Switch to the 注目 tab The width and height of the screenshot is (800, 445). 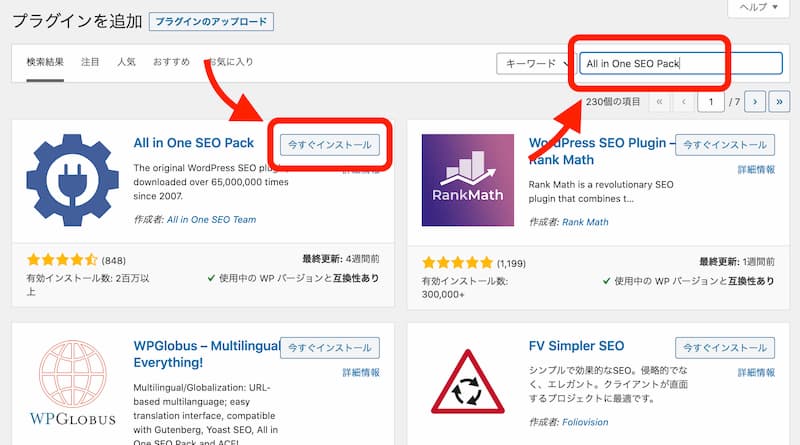[90, 62]
